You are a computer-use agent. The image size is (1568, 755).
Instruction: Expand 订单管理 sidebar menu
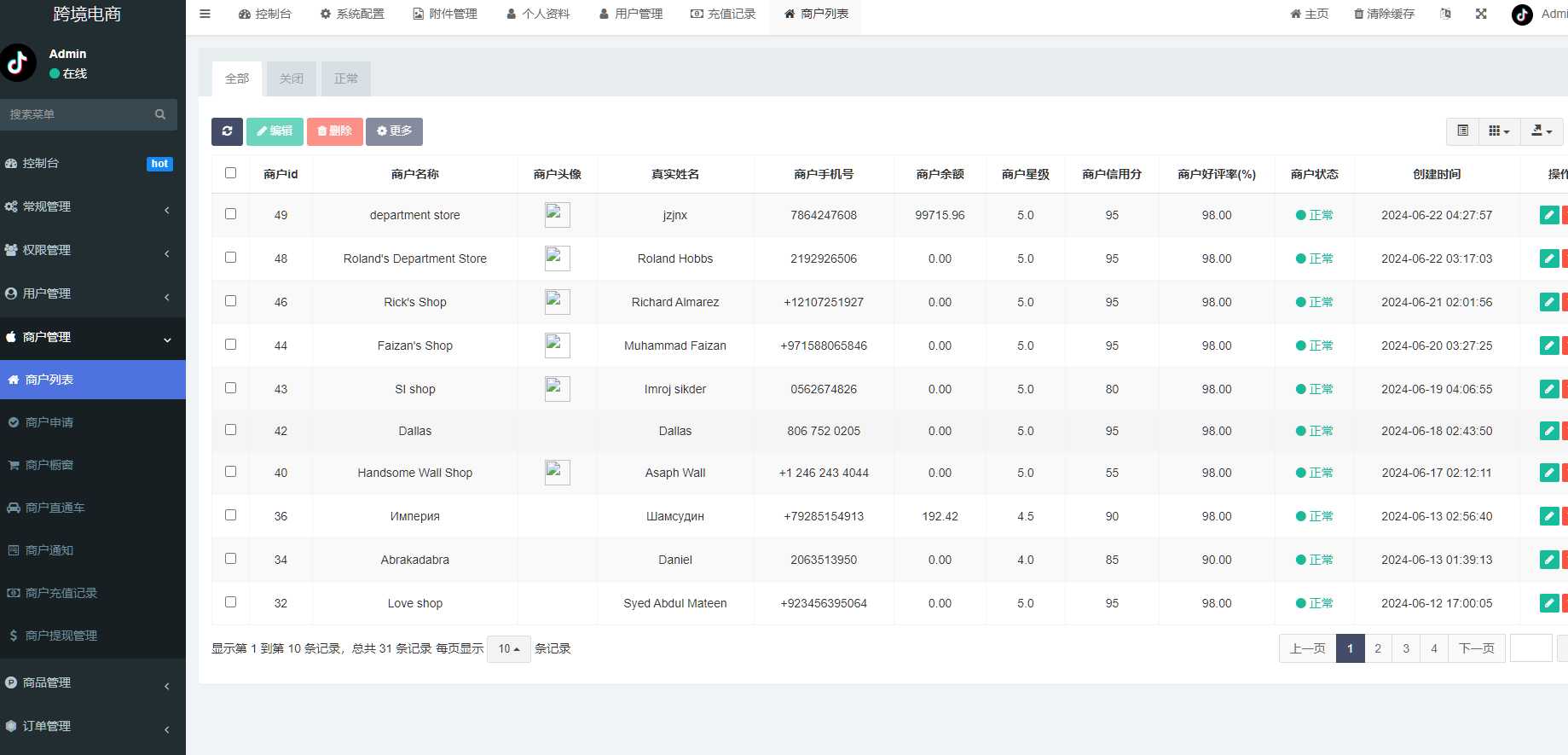[93, 726]
